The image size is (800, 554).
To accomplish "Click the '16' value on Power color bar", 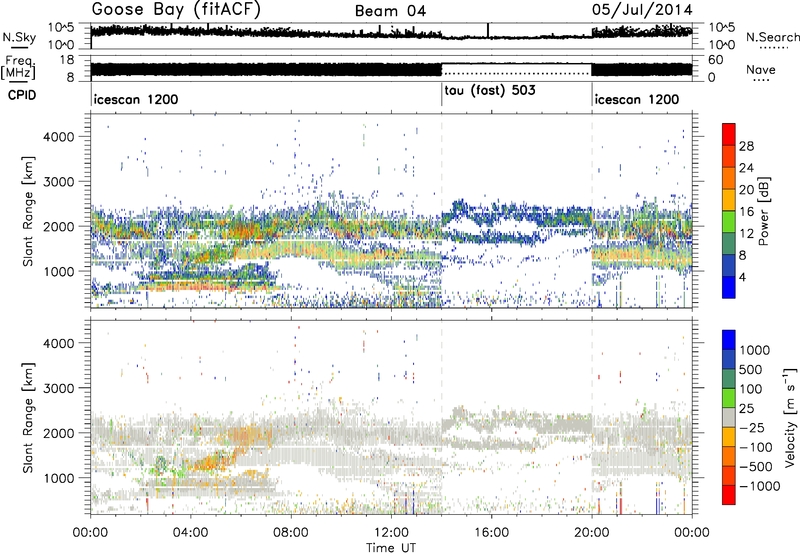I will click(746, 212).
